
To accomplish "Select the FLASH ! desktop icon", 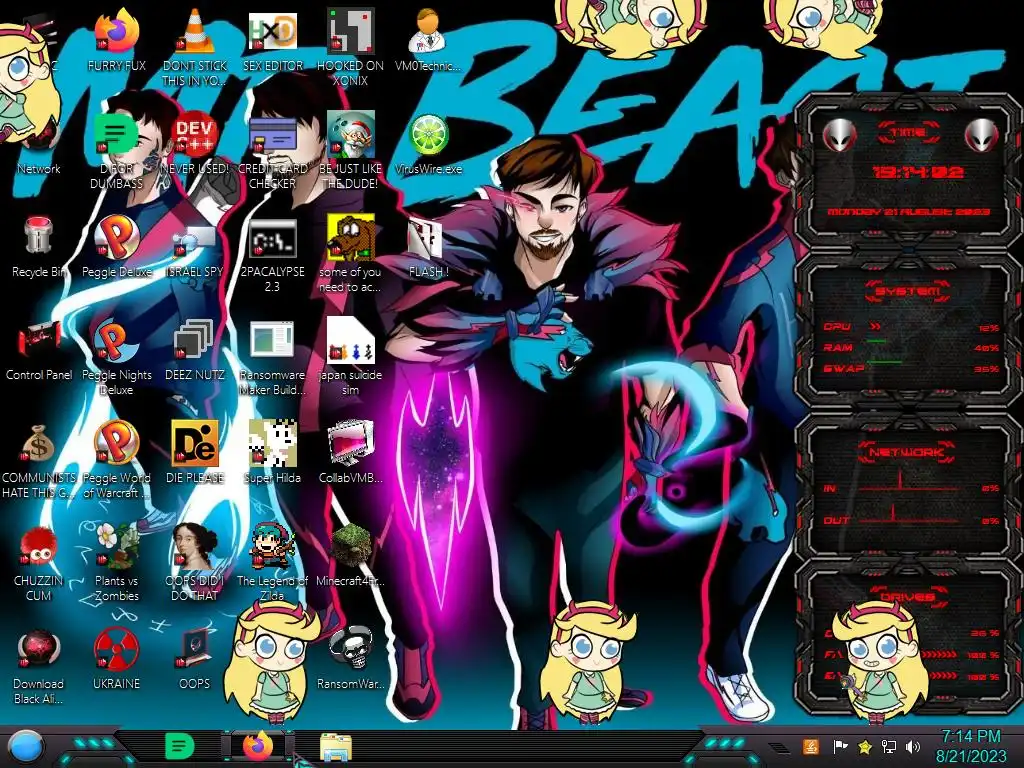I will tap(428, 238).
